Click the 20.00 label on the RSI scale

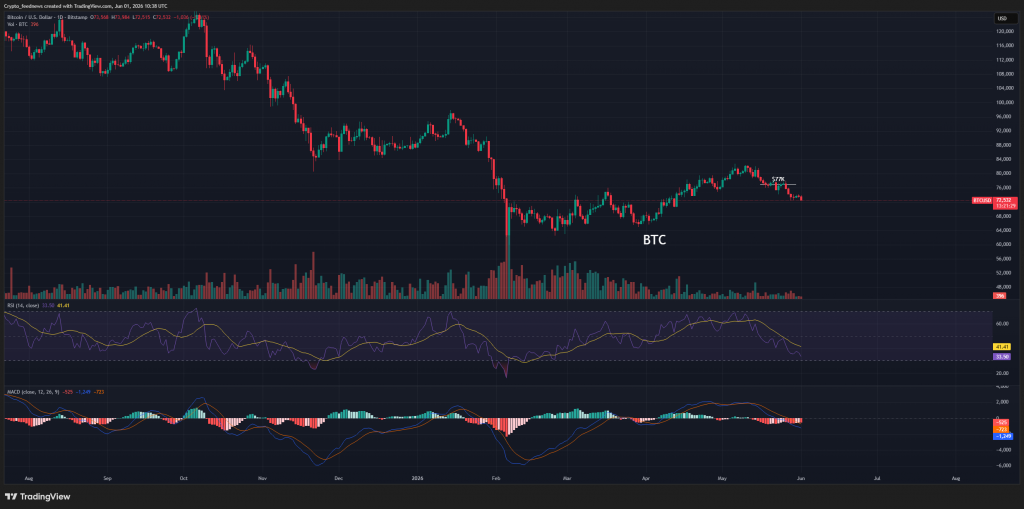pyautogui.click(x=1002, y=372)
